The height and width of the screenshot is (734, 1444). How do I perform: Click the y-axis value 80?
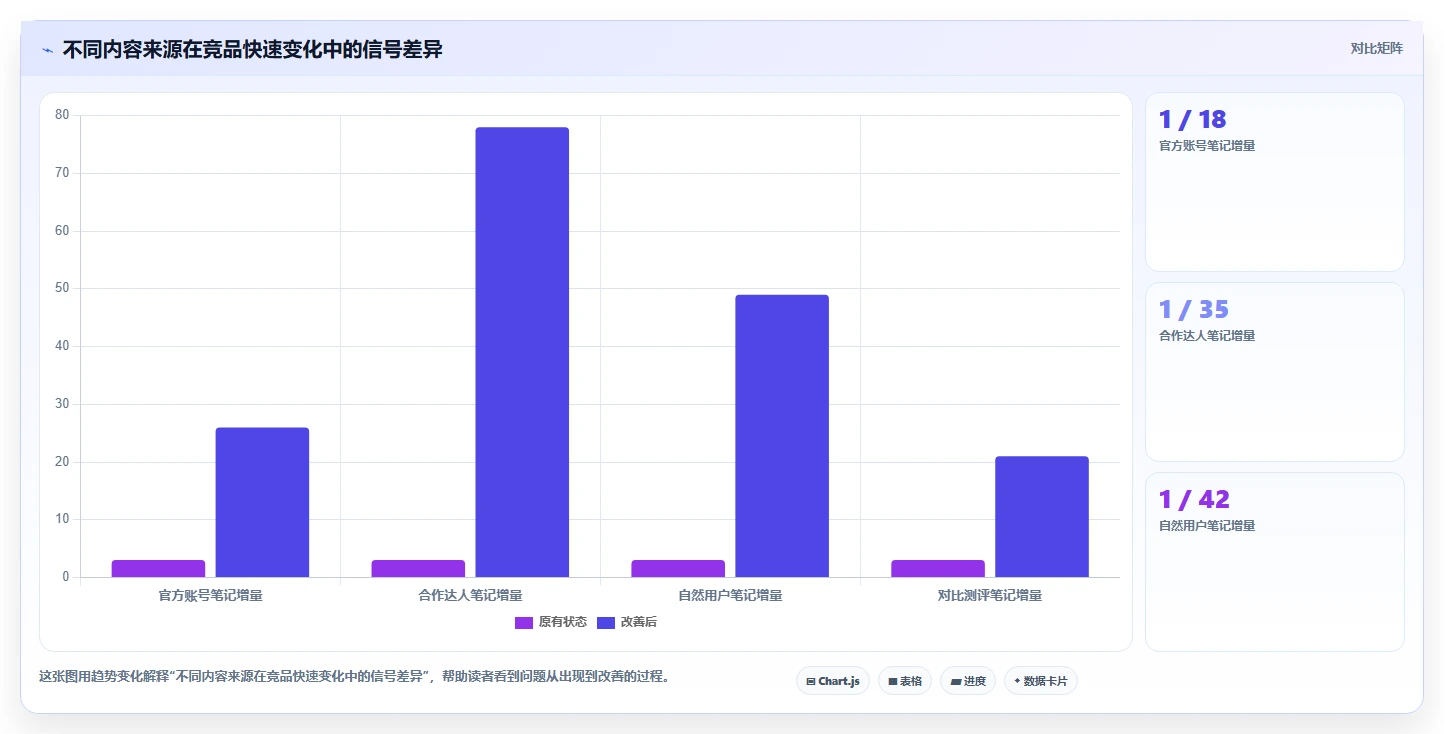pos(62,115)
